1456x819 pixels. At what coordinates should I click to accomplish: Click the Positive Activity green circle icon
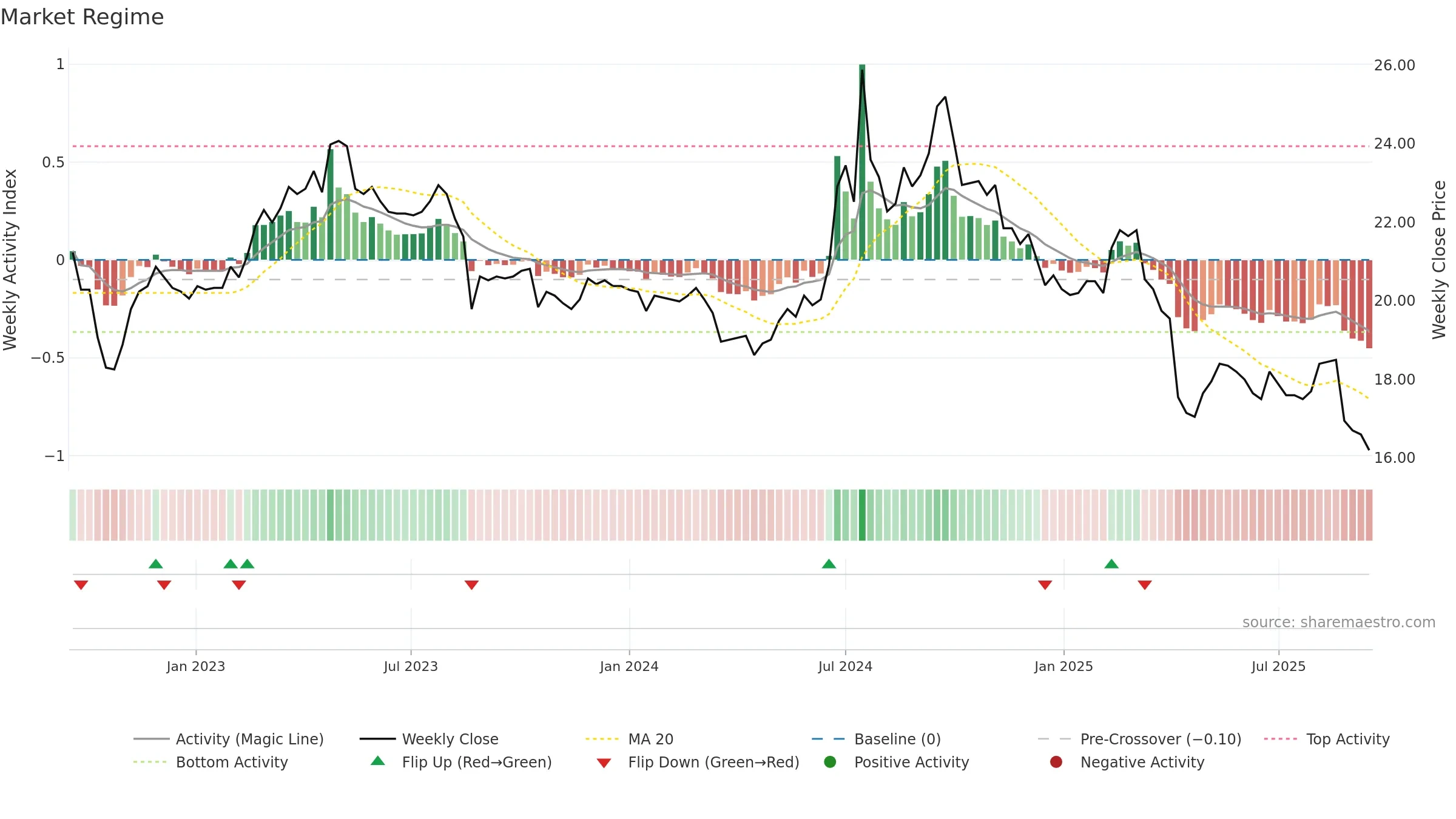click(x=830, y=761)
